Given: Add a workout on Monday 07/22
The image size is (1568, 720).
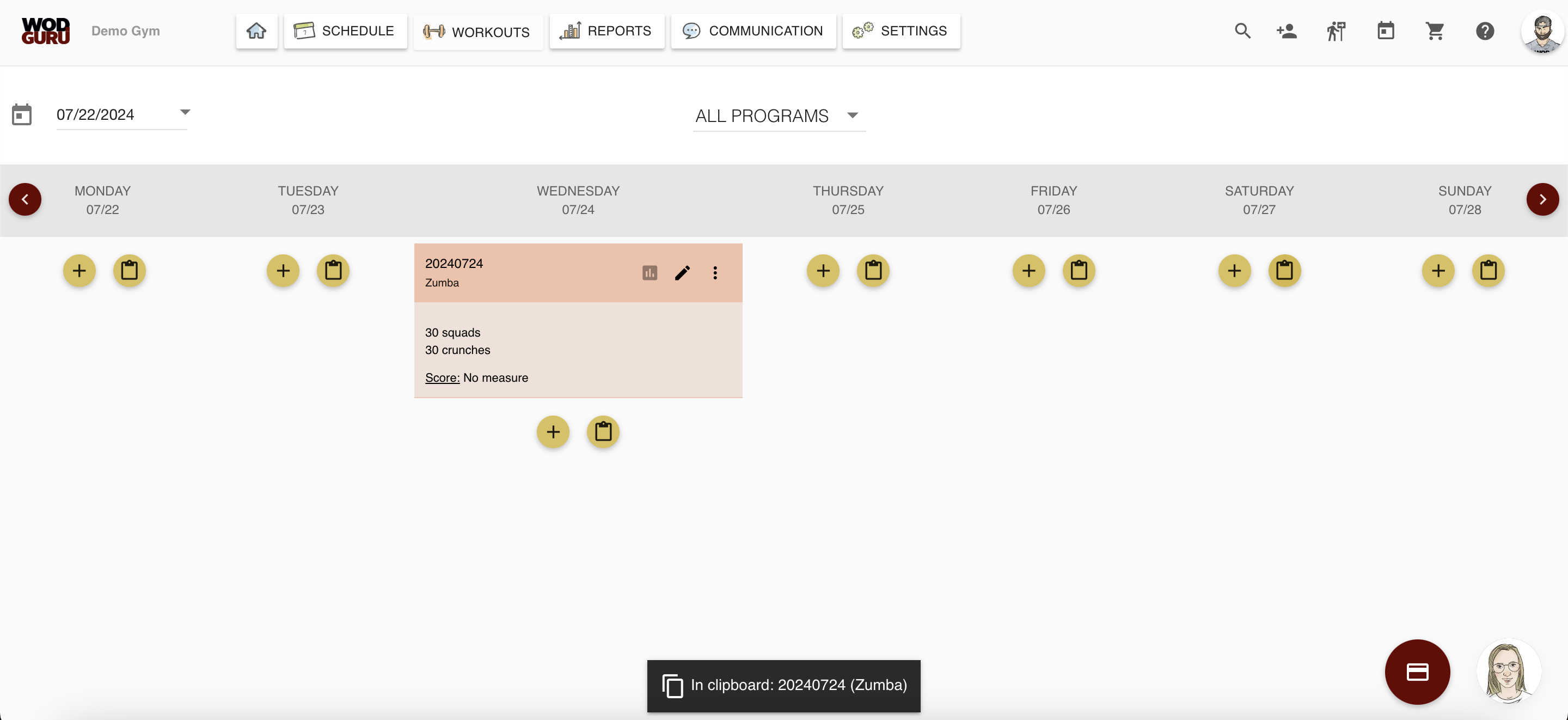Looking at the screenshot, I should pos(79,271).
